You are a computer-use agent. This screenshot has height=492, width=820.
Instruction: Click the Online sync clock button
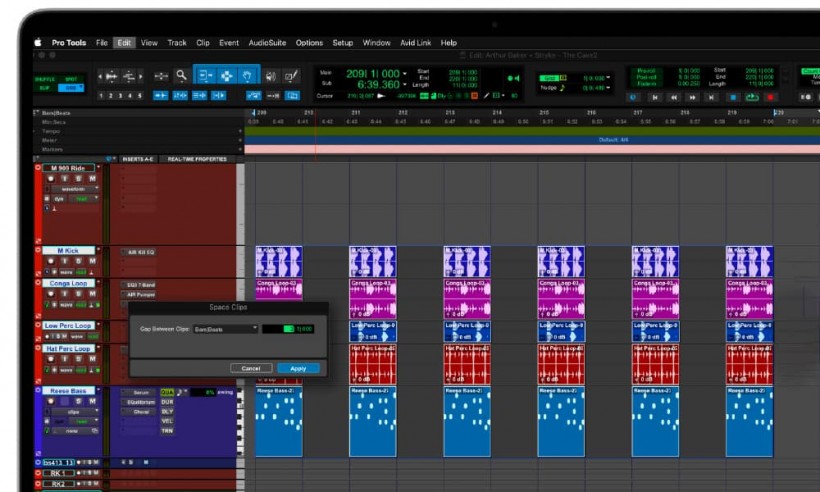633,97
